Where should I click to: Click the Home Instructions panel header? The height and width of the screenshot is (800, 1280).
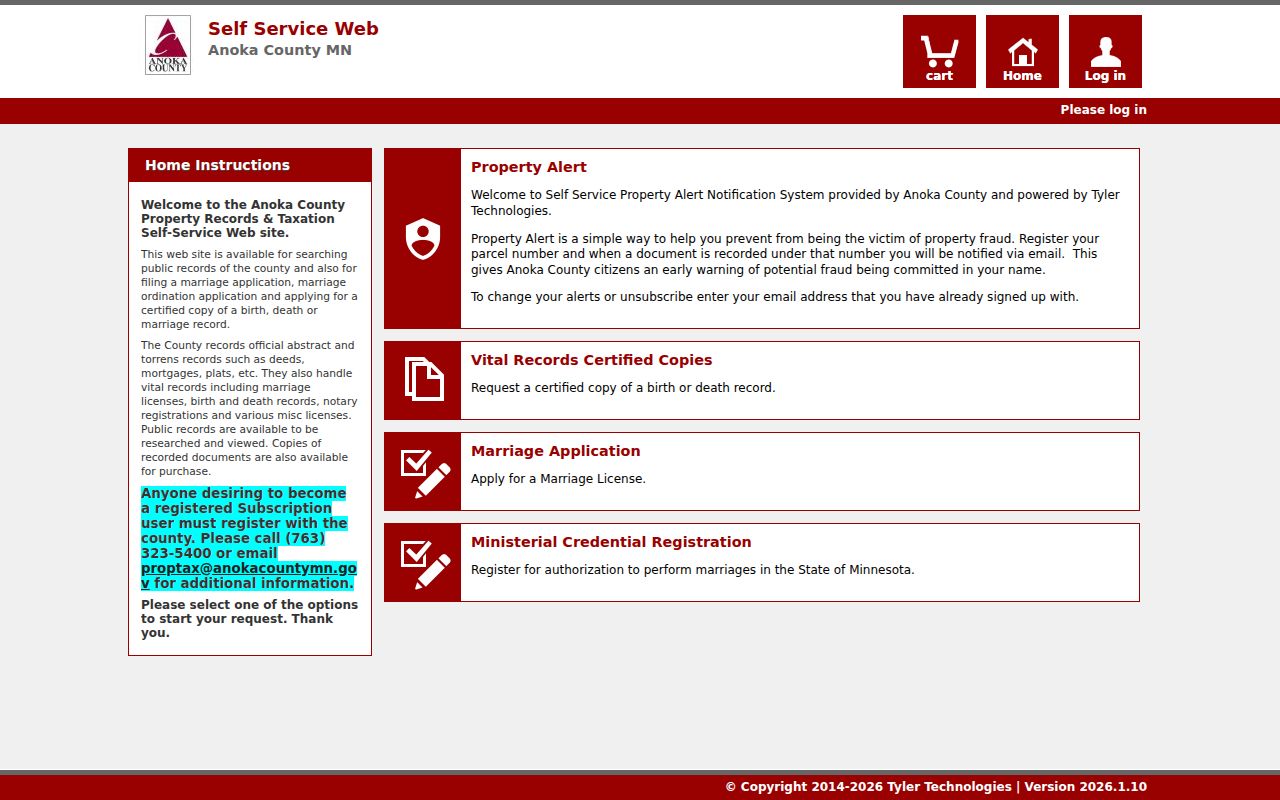tap(250, 165)
